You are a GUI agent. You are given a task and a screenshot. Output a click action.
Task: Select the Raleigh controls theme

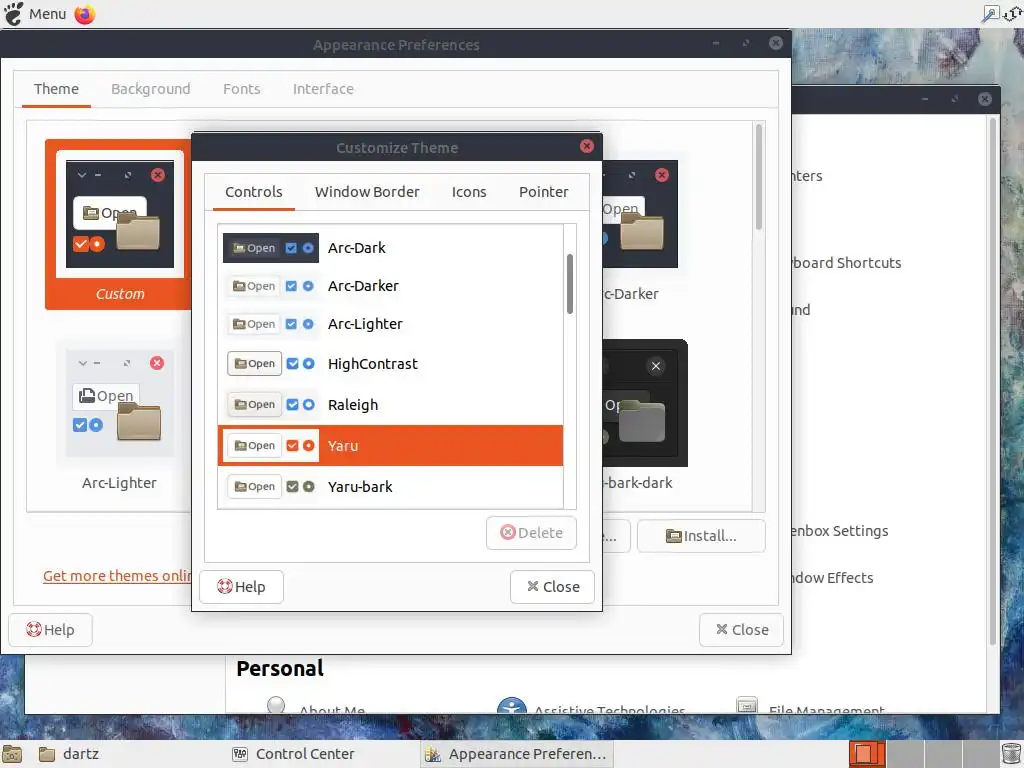click(x=391, y=405)
